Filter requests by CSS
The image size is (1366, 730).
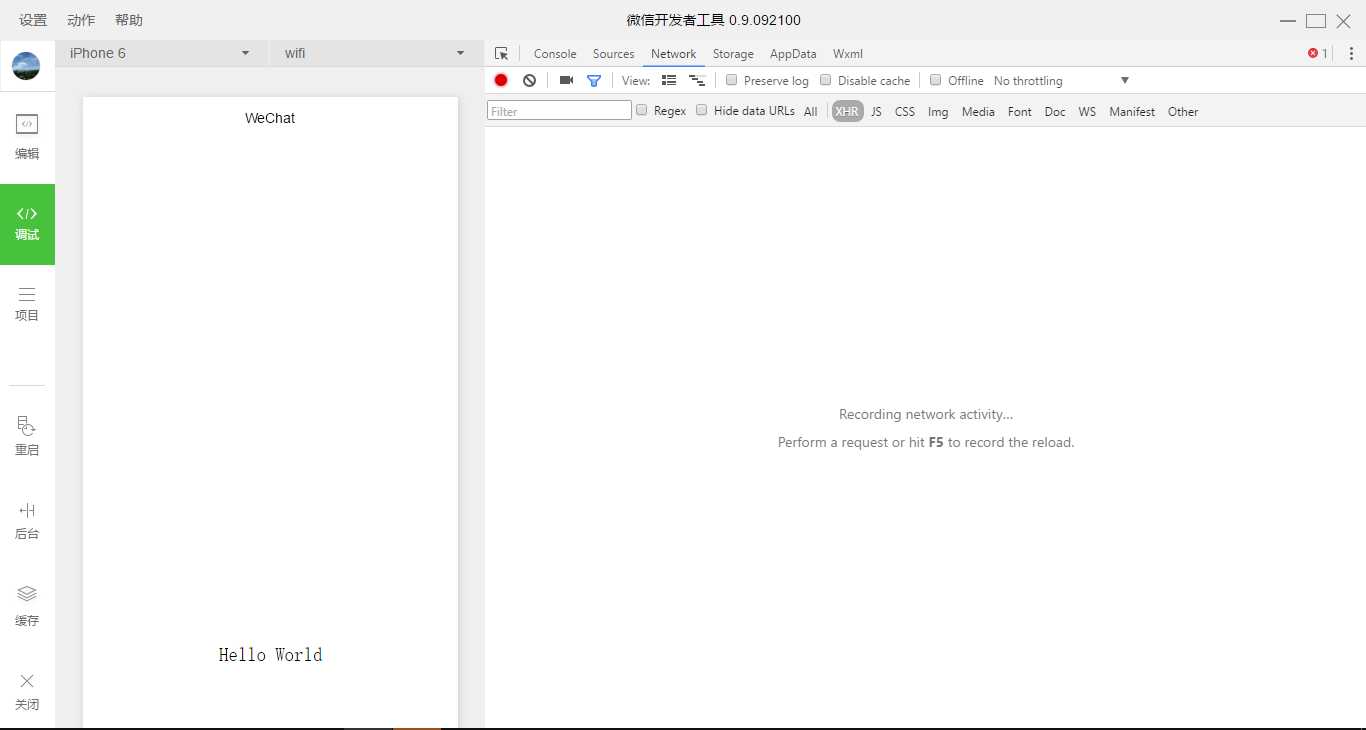(905, 112)
